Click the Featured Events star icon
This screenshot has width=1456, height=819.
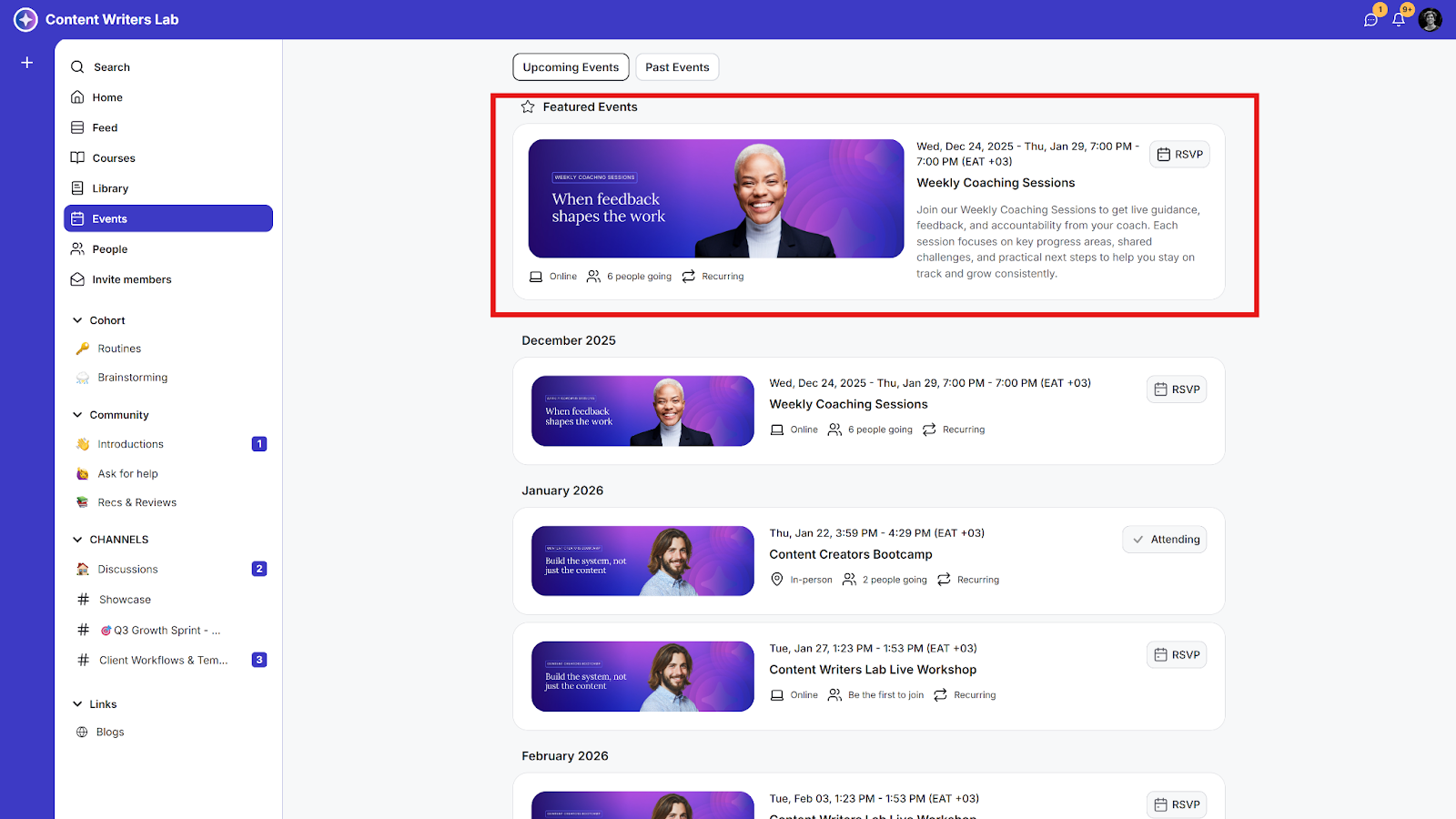(528, 106)
